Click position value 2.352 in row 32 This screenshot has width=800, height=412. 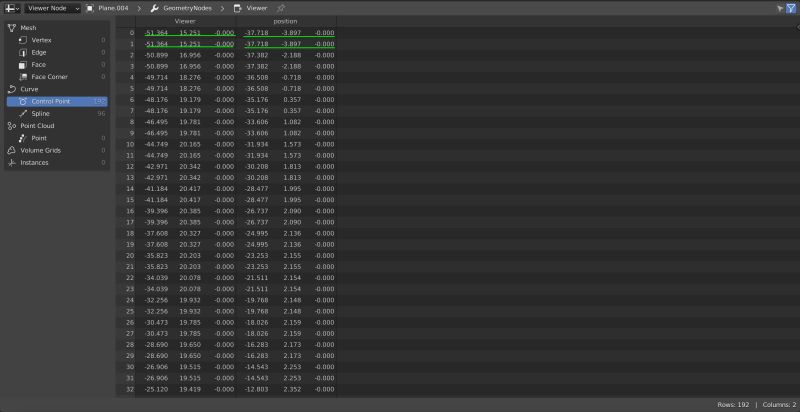pos(293,390)
